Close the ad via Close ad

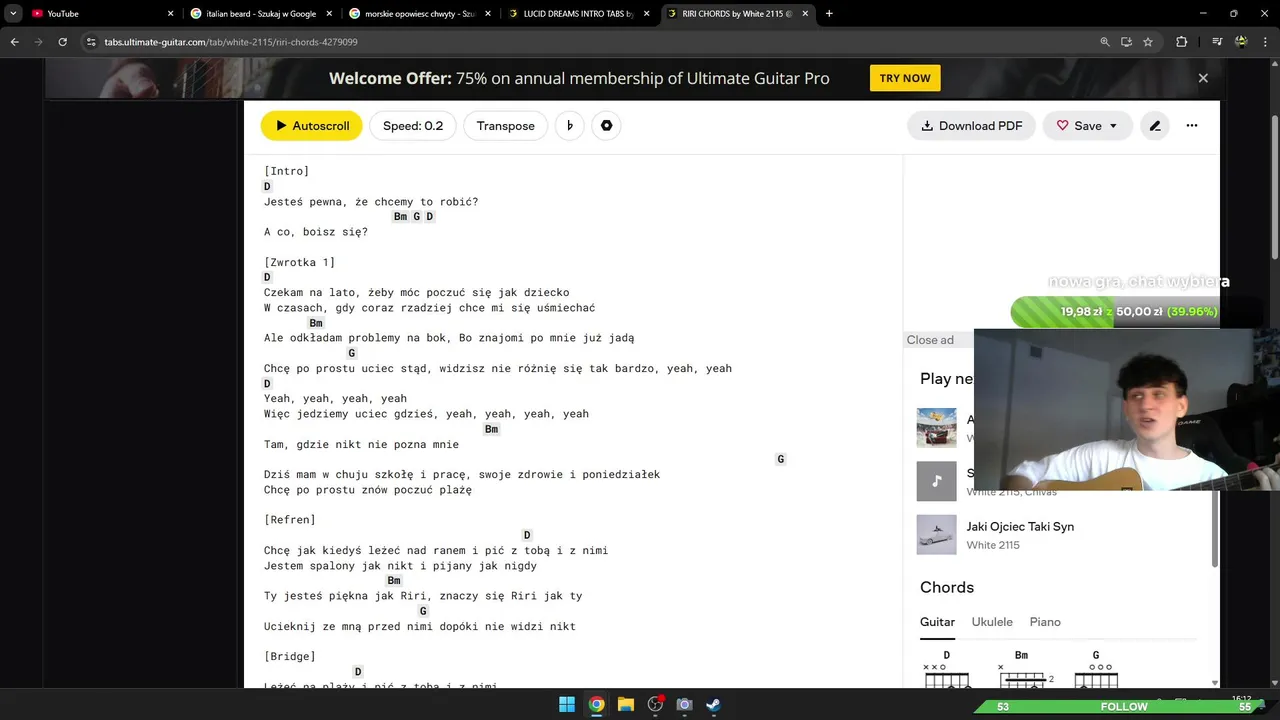(930, 340)
